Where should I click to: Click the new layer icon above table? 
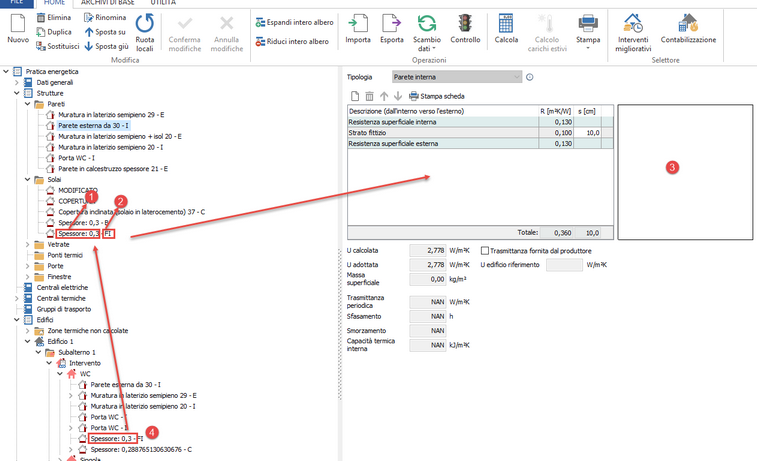355,96
